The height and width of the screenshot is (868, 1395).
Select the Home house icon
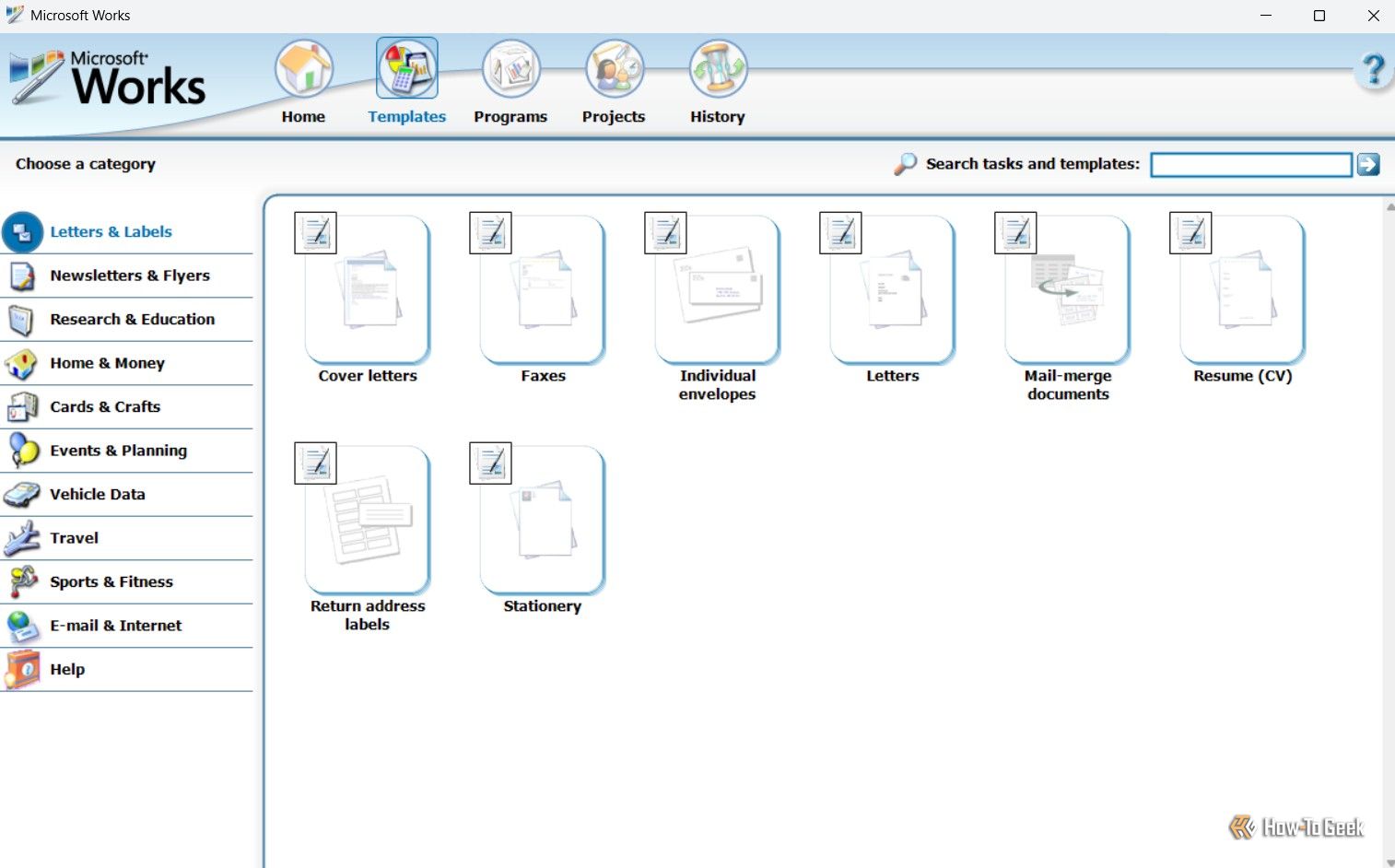(x=304, y=68)
